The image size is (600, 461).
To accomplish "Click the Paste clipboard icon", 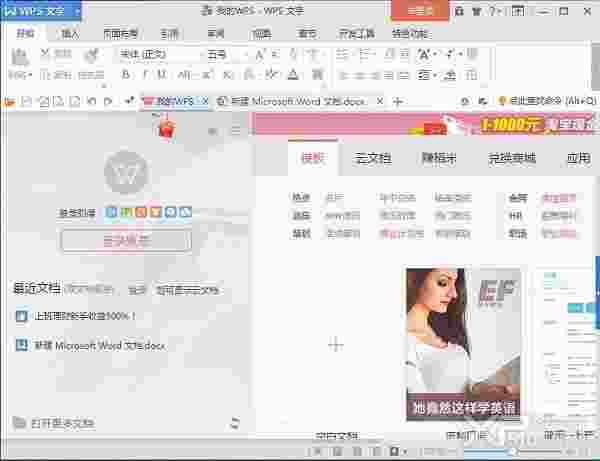I will pyautogui.click(x=20, y=57).
